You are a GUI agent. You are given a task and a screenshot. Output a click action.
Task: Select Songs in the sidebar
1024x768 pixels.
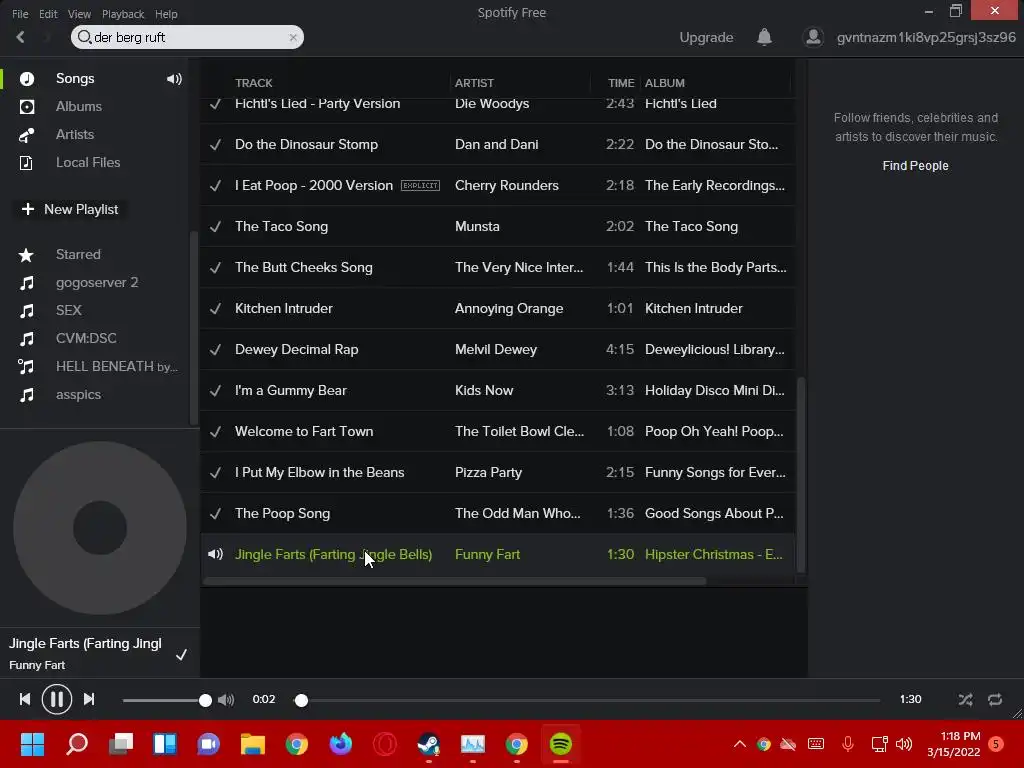tap(75, 78)
